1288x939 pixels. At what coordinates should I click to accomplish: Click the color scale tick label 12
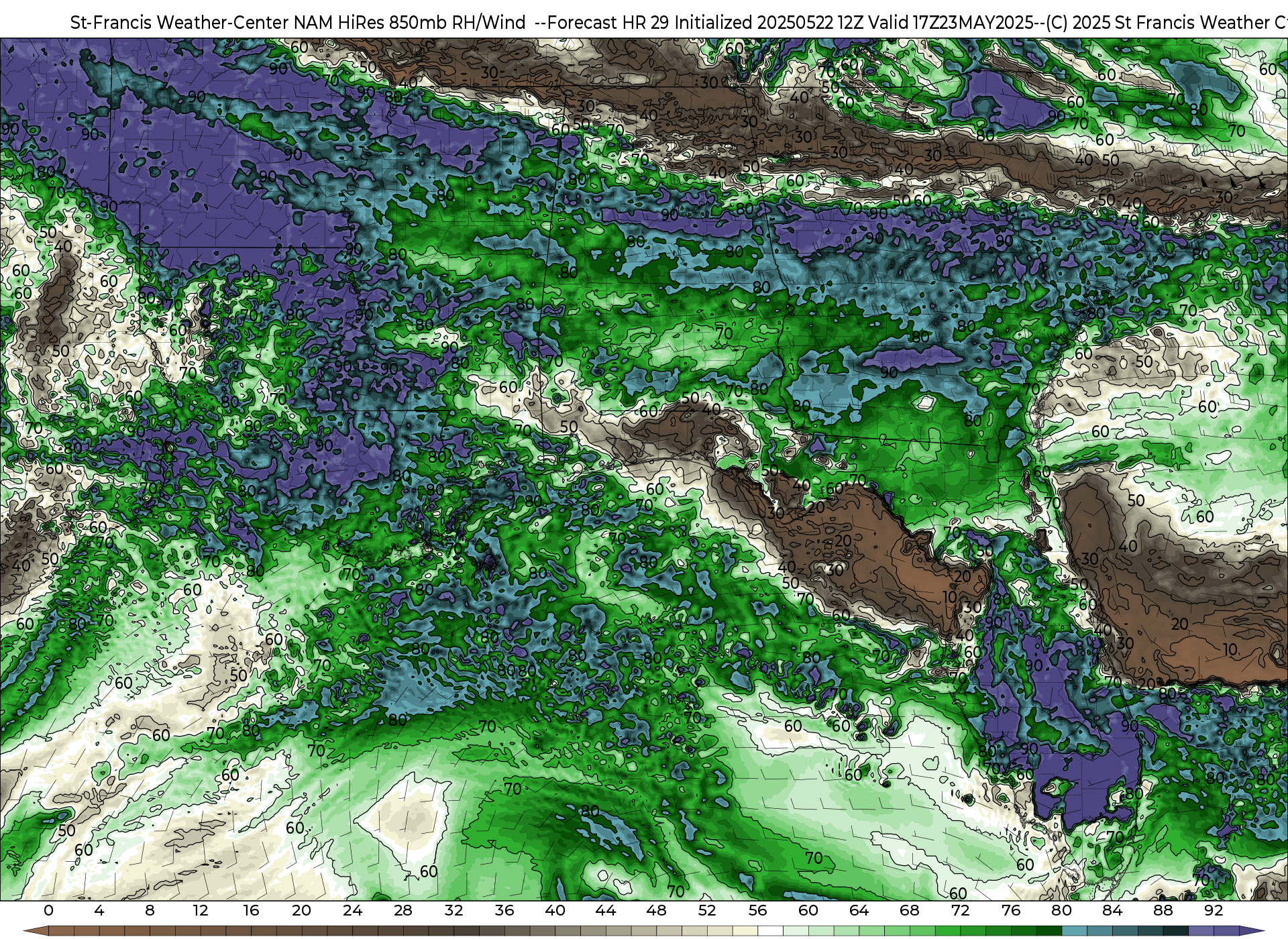[x=201, y=911]
